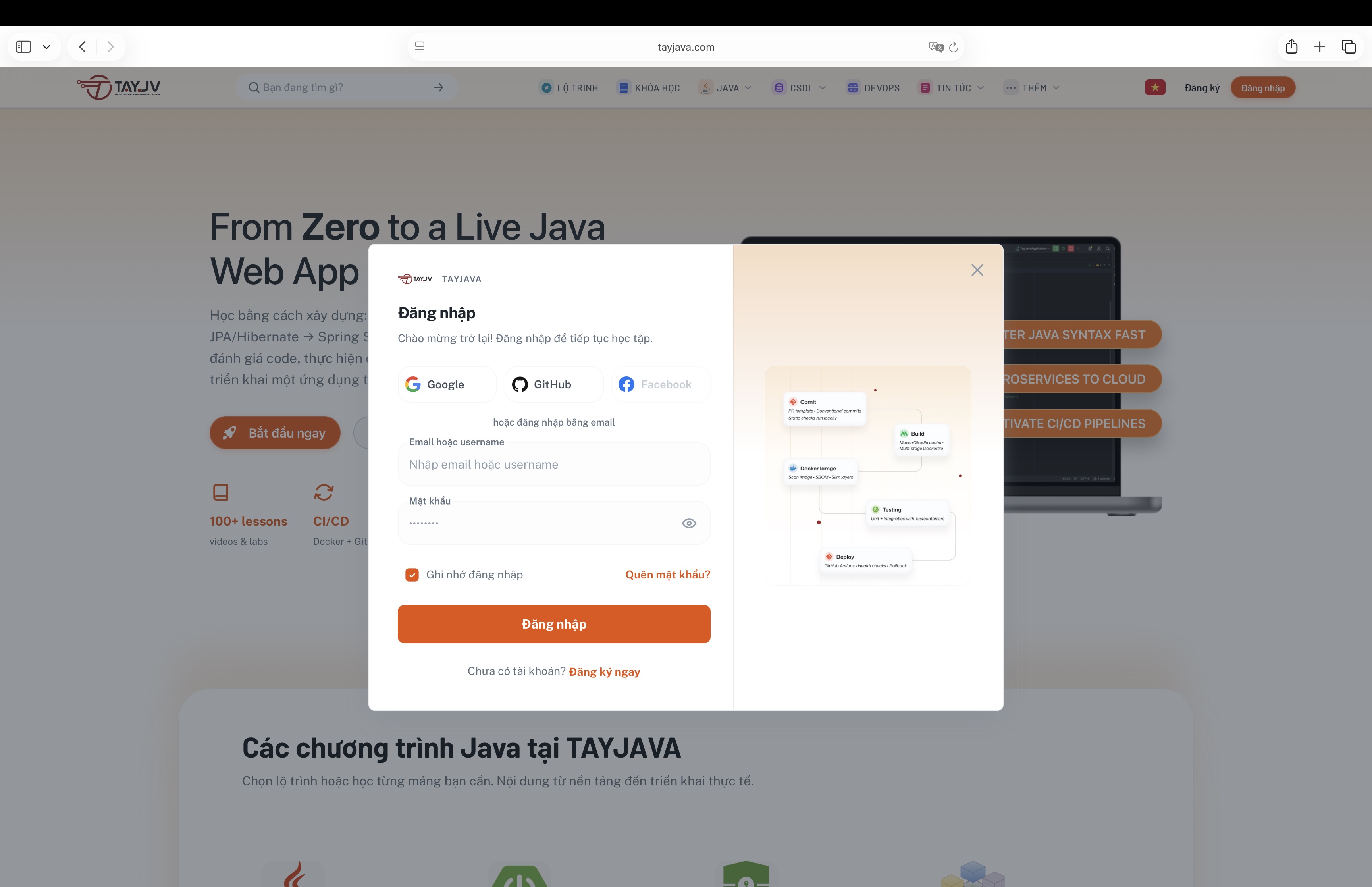Toggle the Safari sidebar icon
Image resolution: width=1372 pixels, height=887 pixels.
point(23,47)
